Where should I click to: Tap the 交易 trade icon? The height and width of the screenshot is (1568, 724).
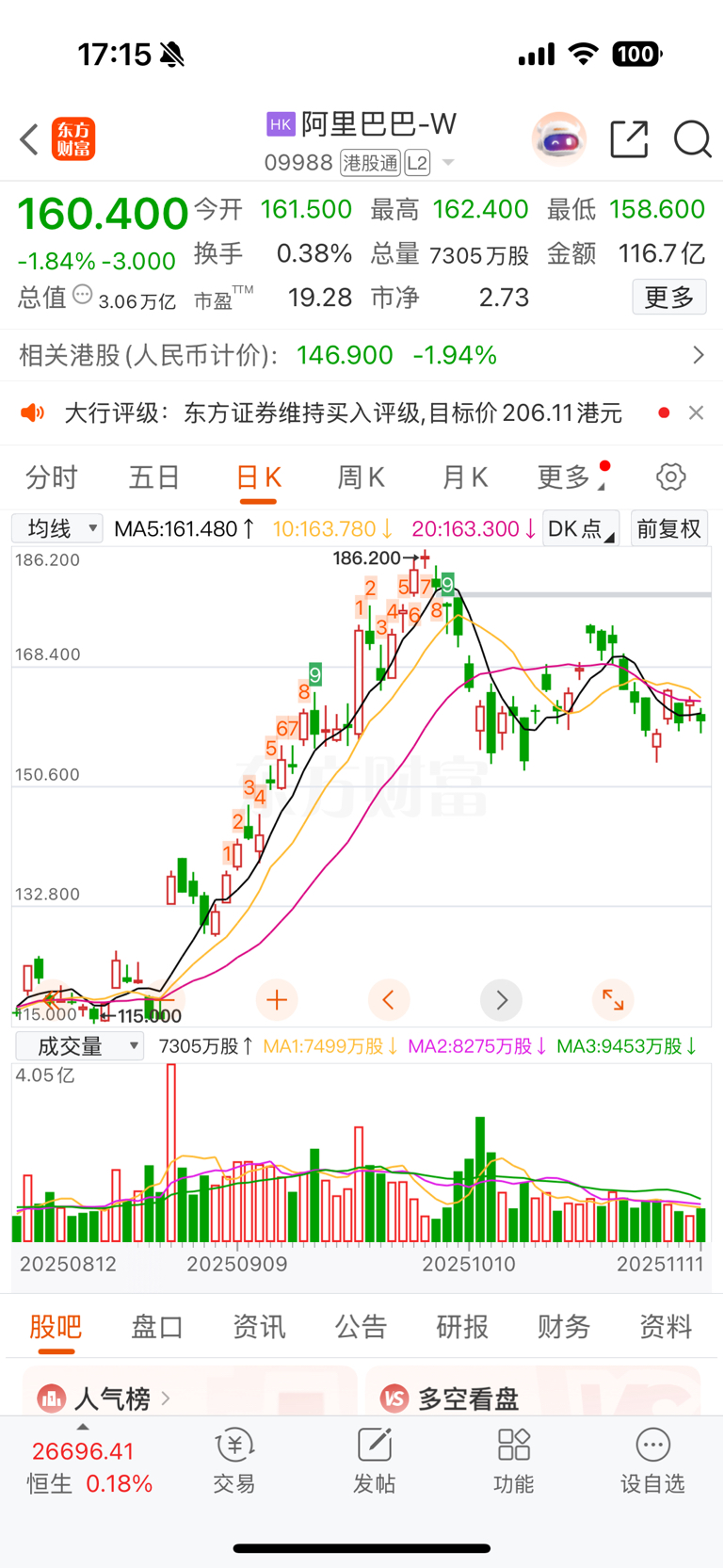[x=234, y=1461]
